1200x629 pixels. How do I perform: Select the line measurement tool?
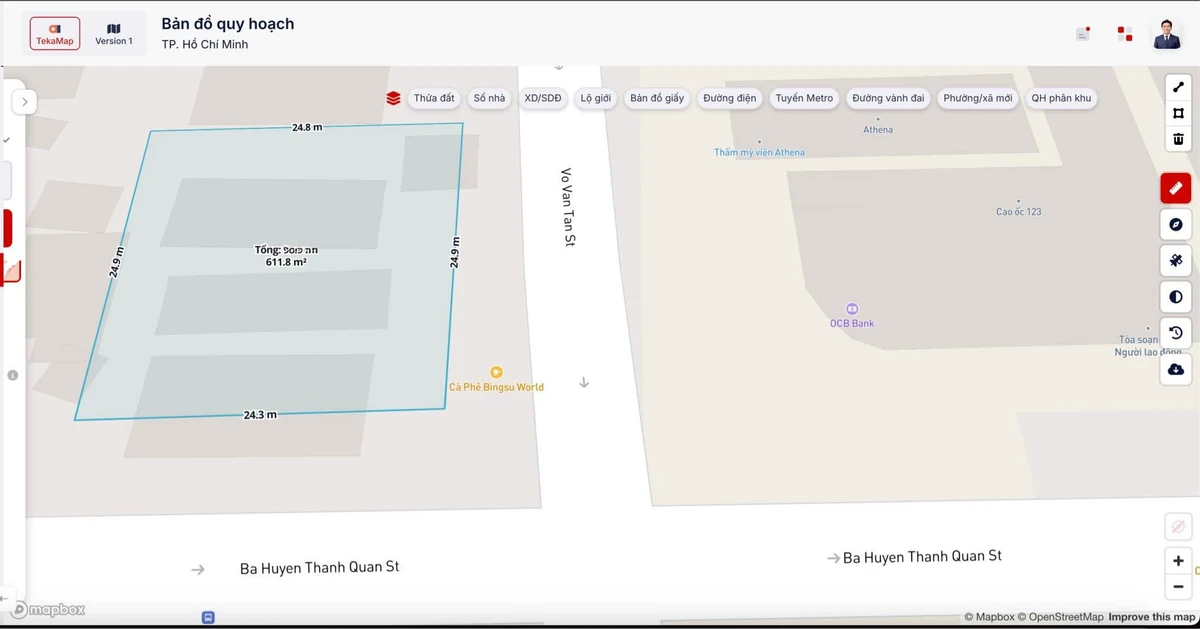click(x=1178, y=87)
